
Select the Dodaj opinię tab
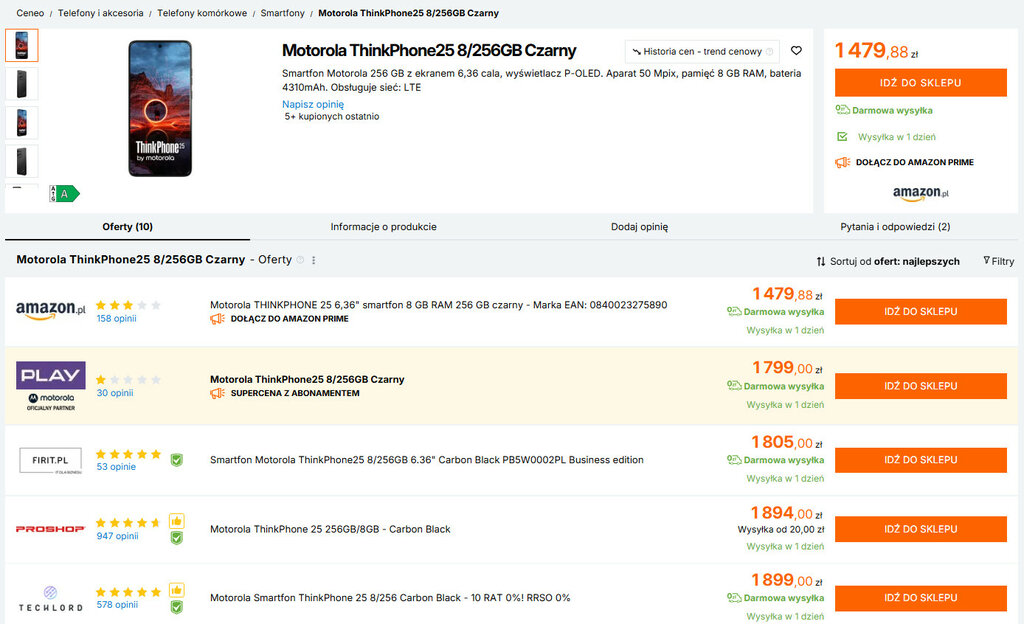[639, 227]
